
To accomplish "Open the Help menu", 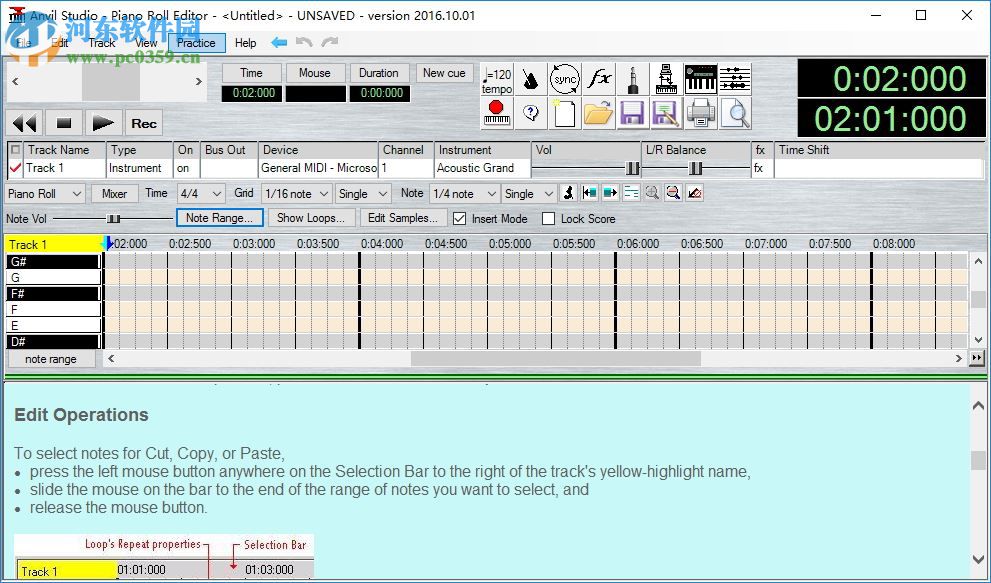I will click(245, 43).
